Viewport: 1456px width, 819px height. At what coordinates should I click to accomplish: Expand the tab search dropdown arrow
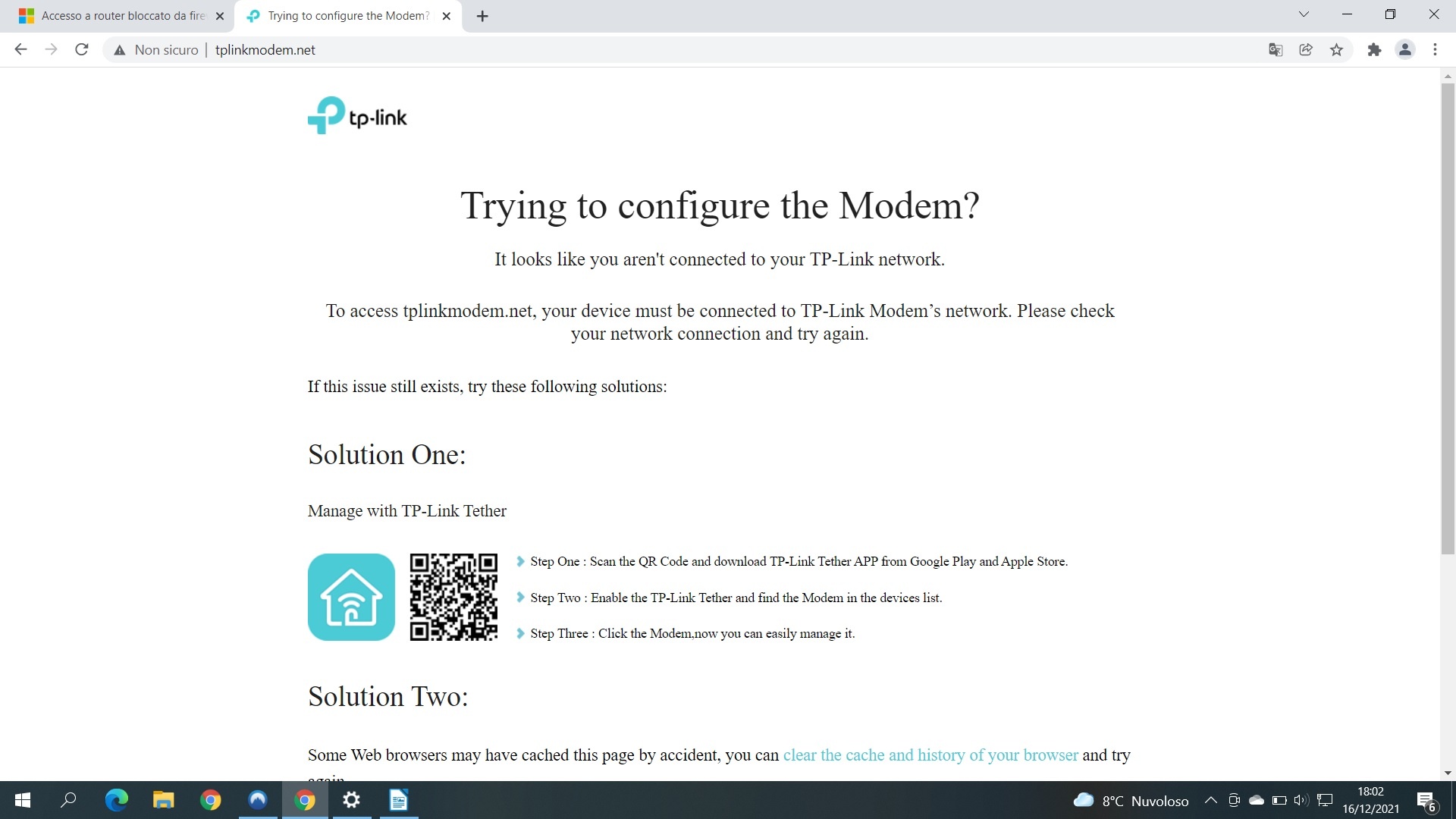(1304, 14)
